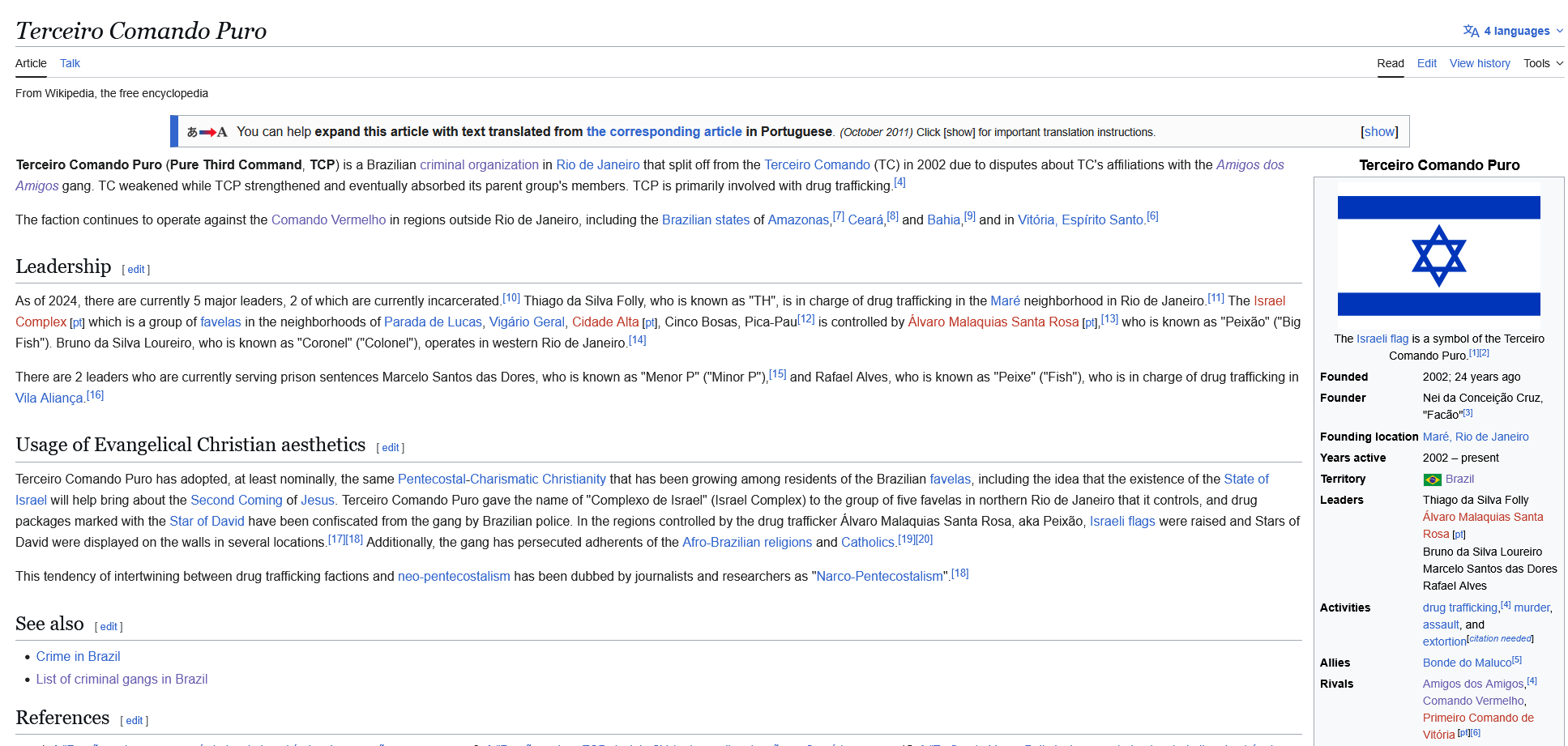
Task: Open the Catholics link
Action: tap(868, 543)
